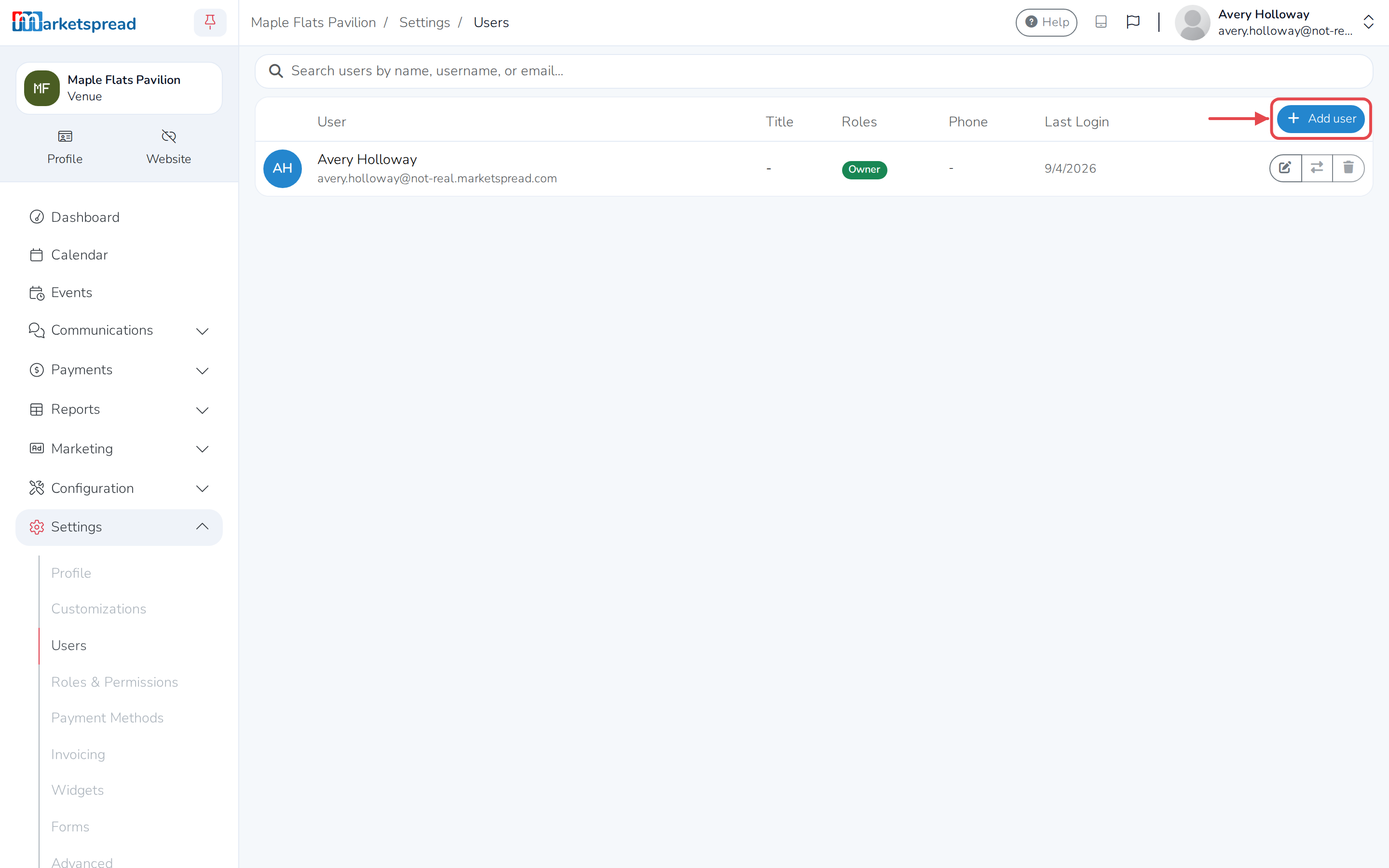Open Payment Methods settings

108,718
